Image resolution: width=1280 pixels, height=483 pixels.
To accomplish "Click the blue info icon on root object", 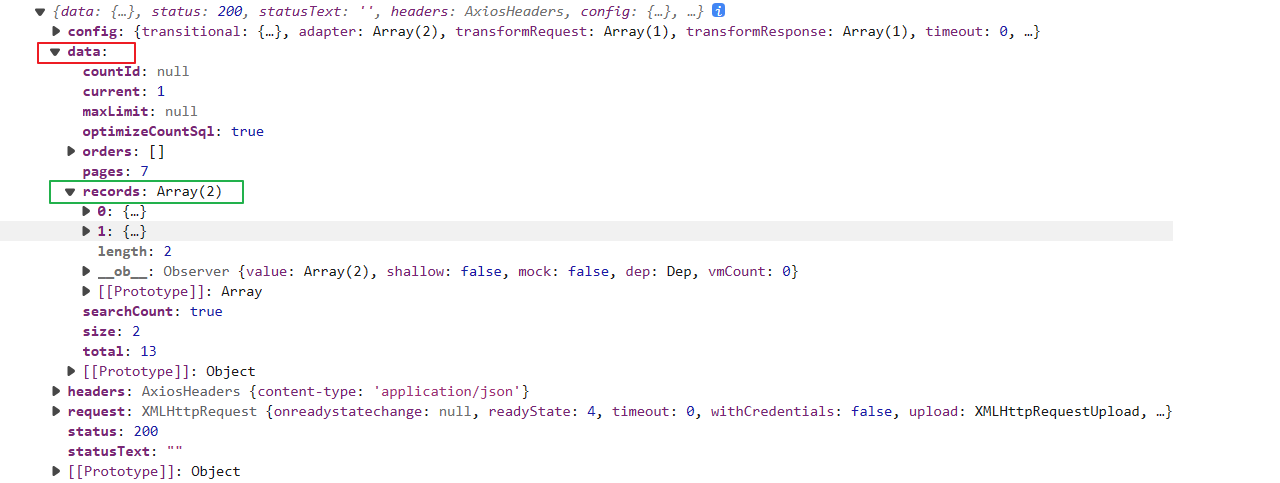I will [719, 11].
